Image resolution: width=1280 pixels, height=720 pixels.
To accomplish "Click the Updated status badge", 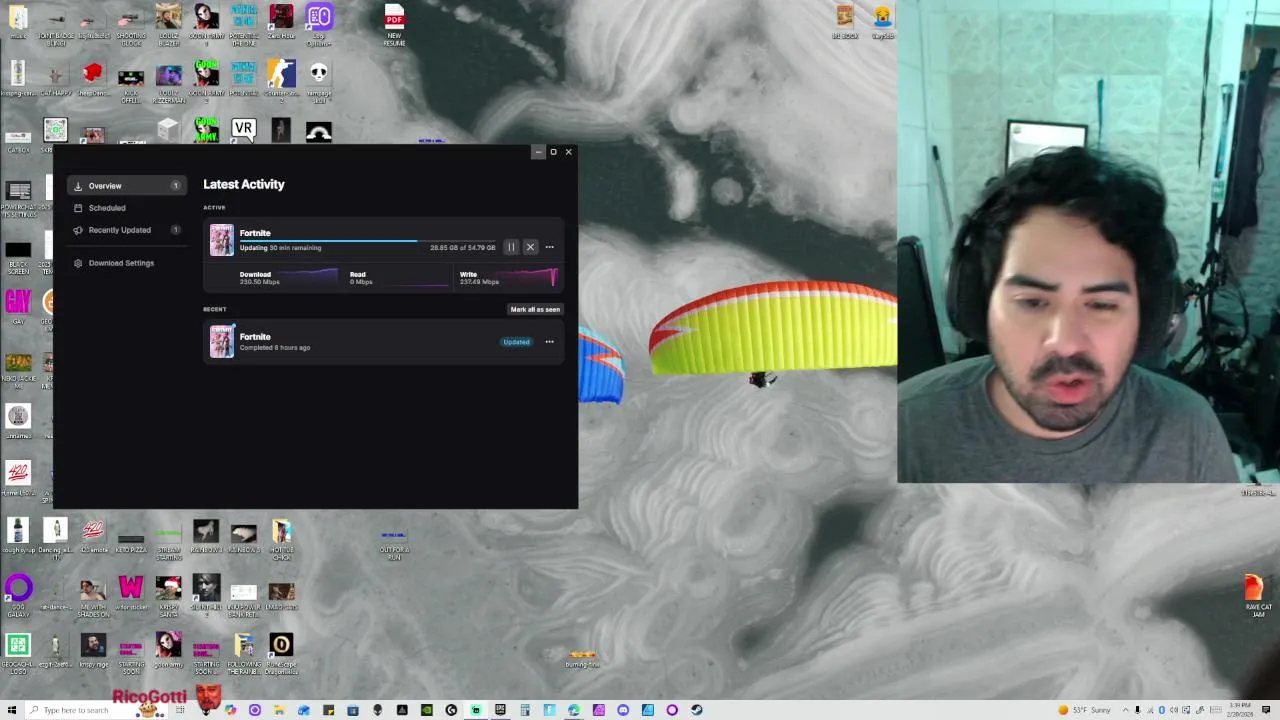I will coord(516,342).
